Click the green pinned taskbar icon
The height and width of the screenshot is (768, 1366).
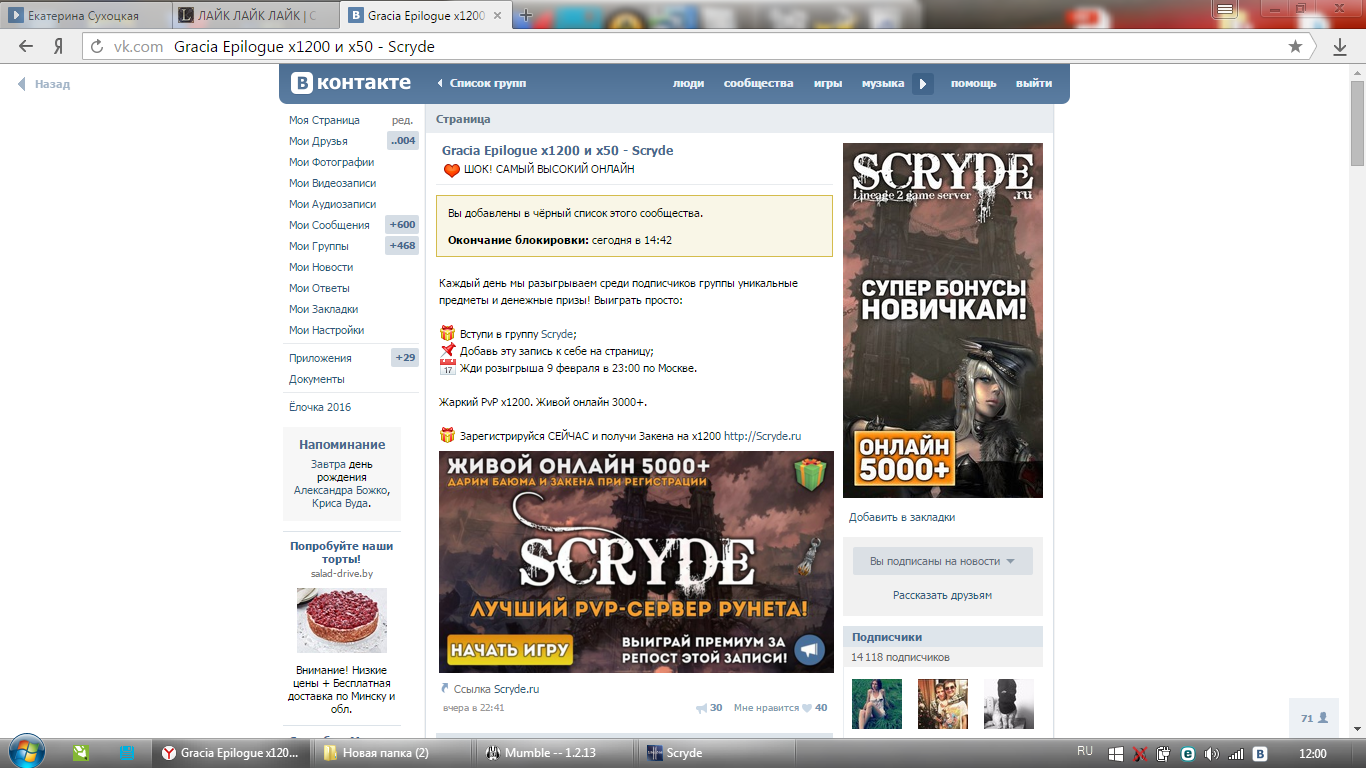(x=81, y=753)
